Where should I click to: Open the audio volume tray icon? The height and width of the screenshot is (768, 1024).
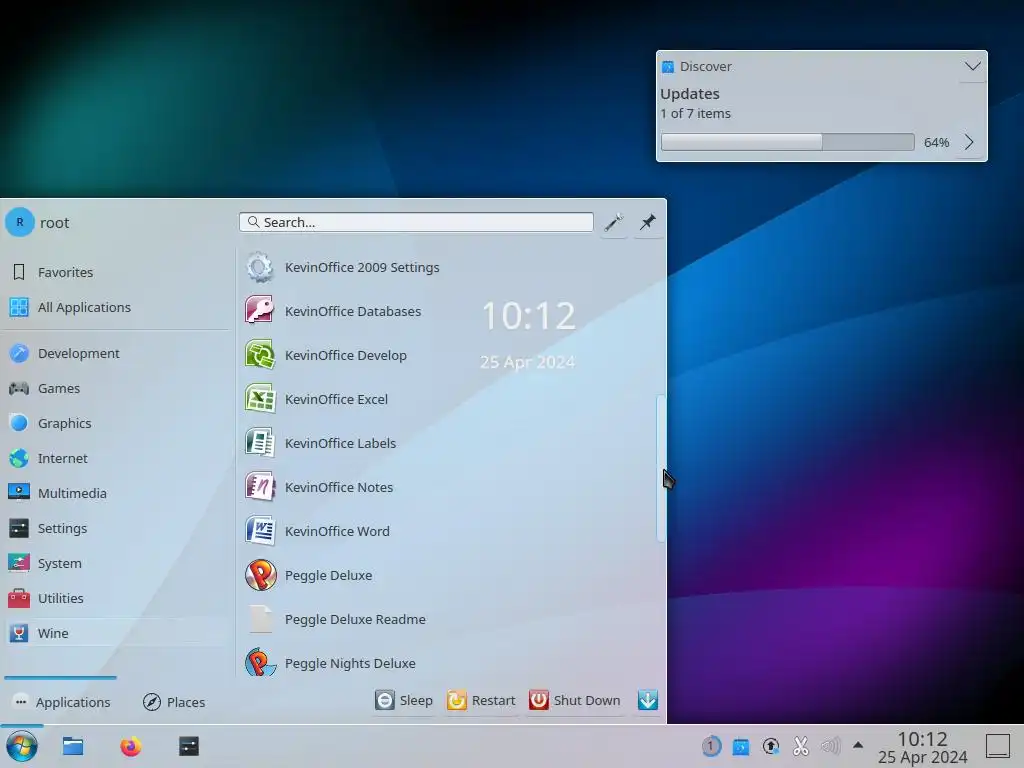click(x=831, y=746)
